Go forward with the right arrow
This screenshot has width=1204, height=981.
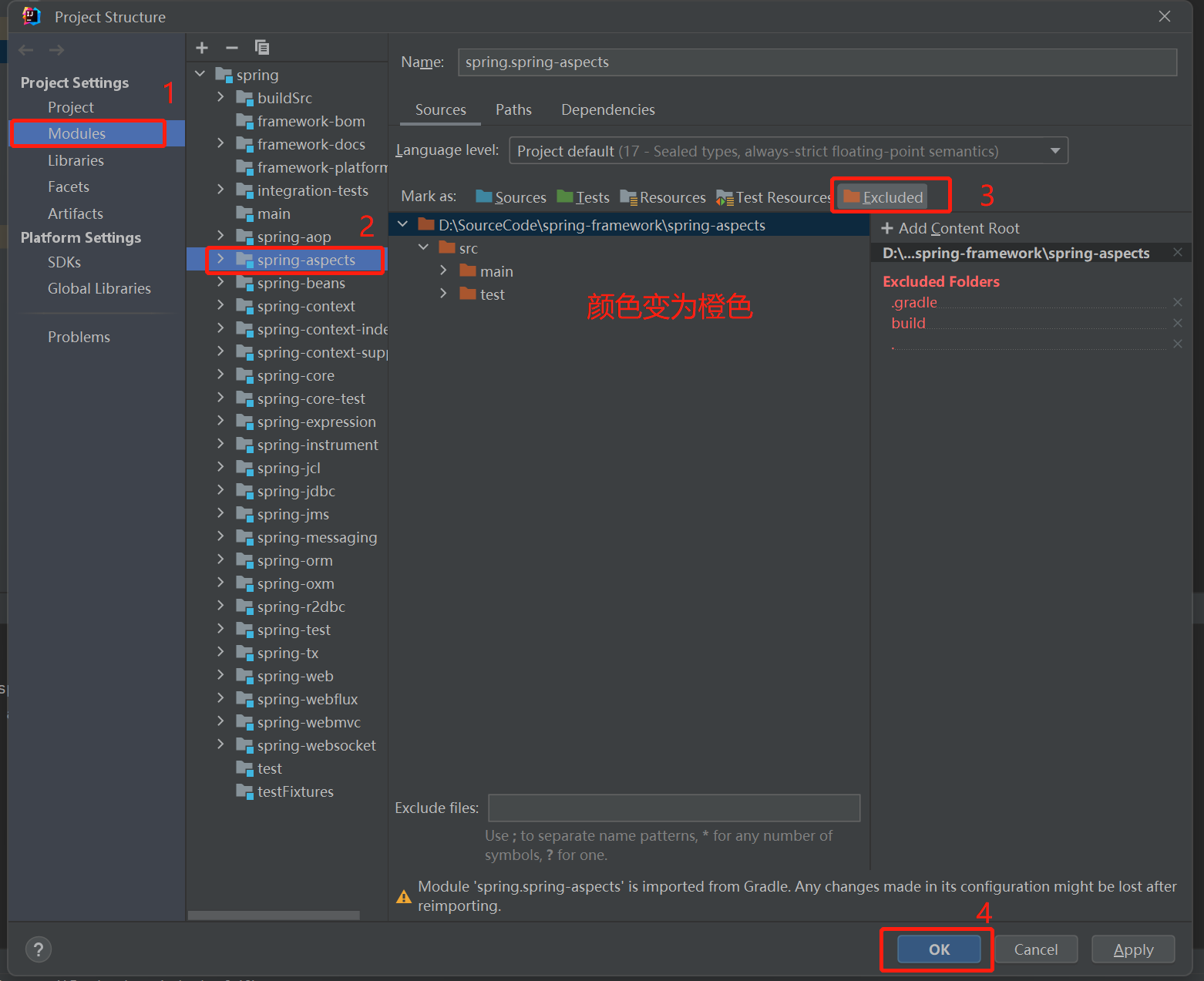point(56,50)
